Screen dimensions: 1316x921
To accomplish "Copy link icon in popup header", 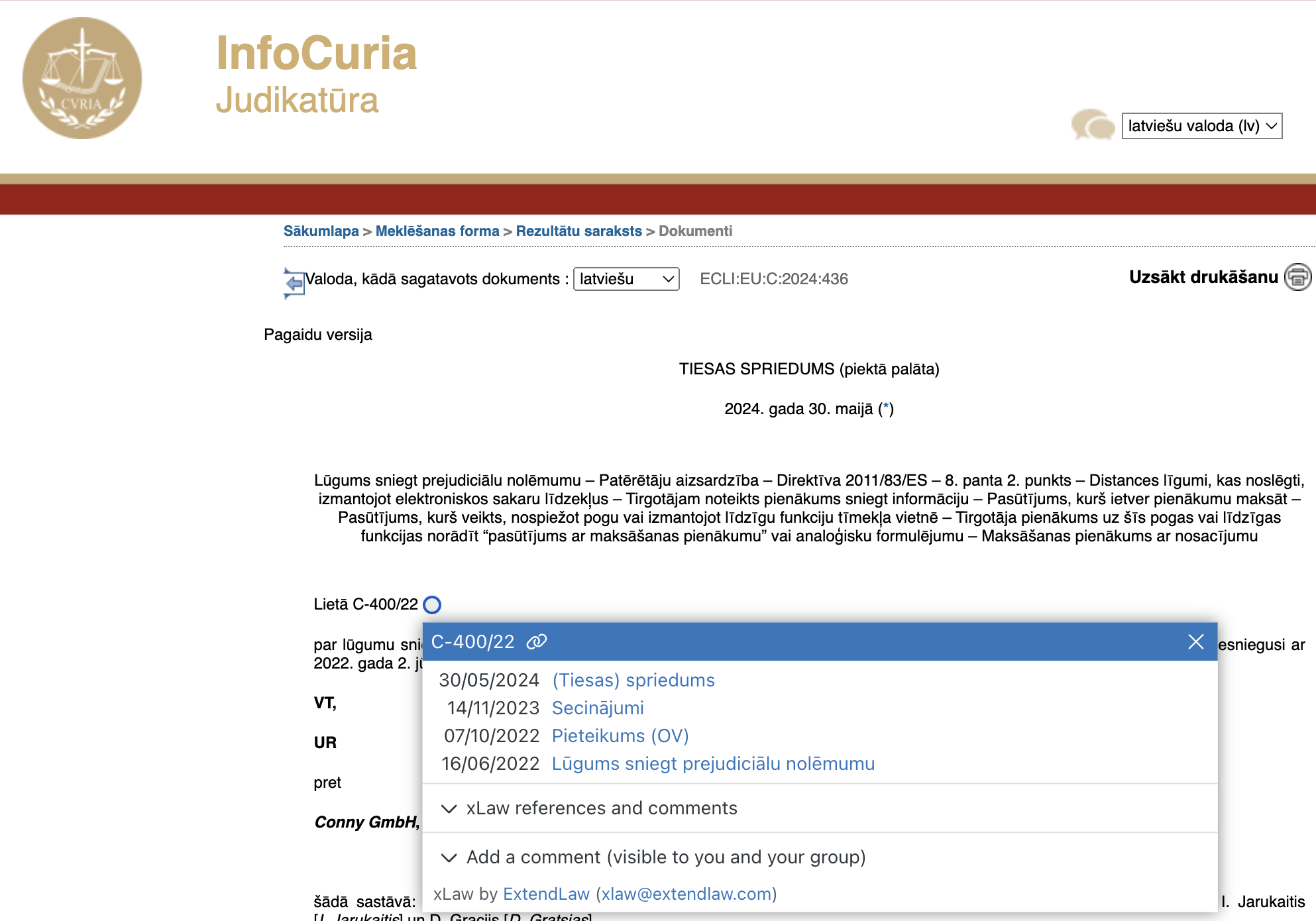I will (536, 641).
